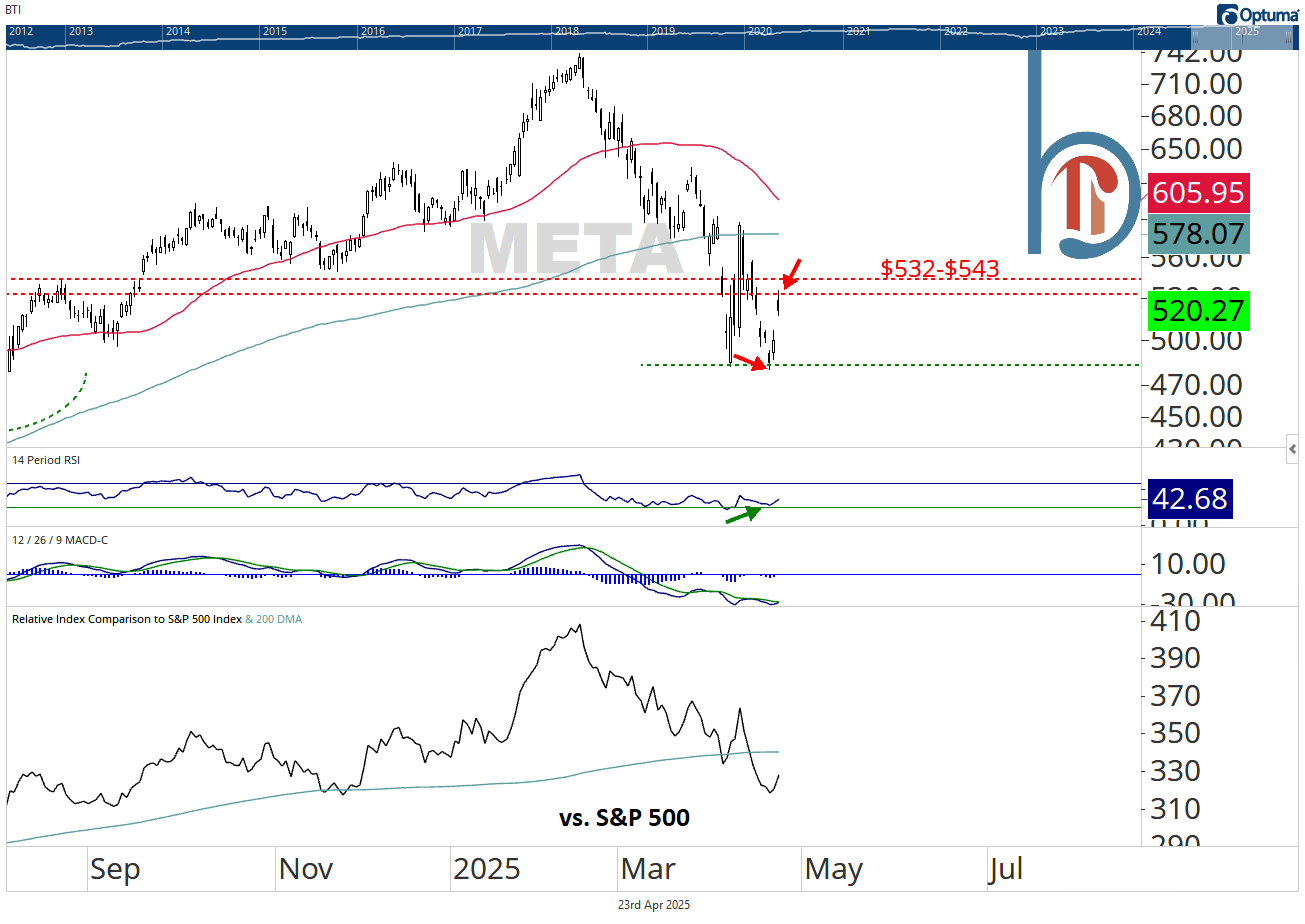Jump to 2016 in the overview timeline
Viewport: 1305px width, 924px height.
[372, 31]
